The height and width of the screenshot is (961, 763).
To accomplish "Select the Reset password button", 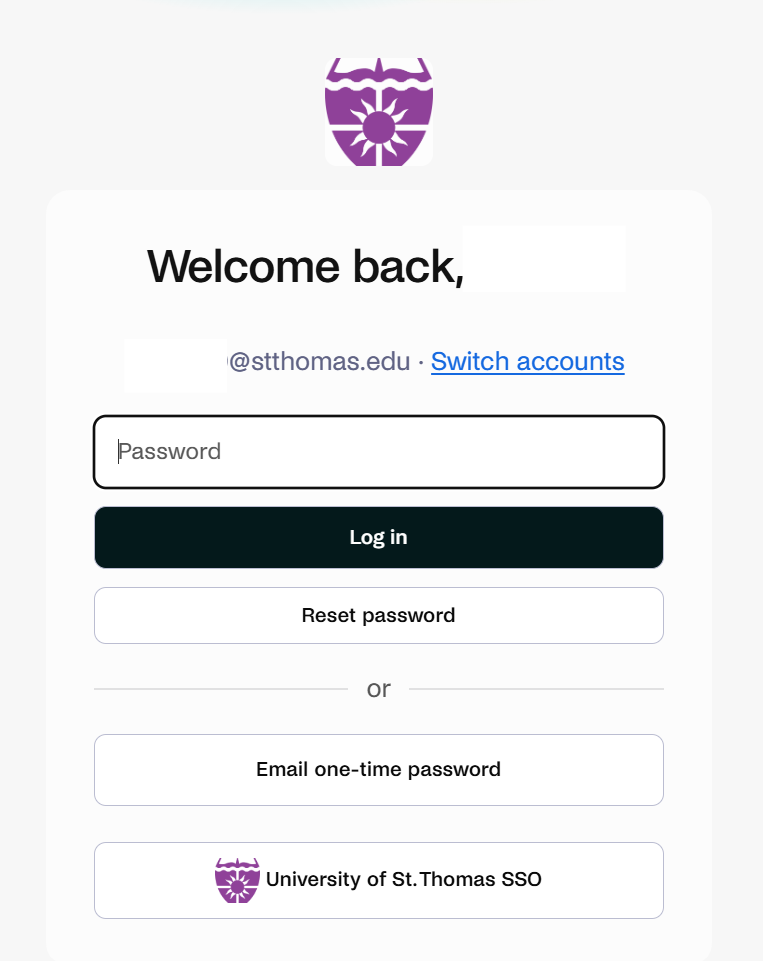I will pos(379,615).
